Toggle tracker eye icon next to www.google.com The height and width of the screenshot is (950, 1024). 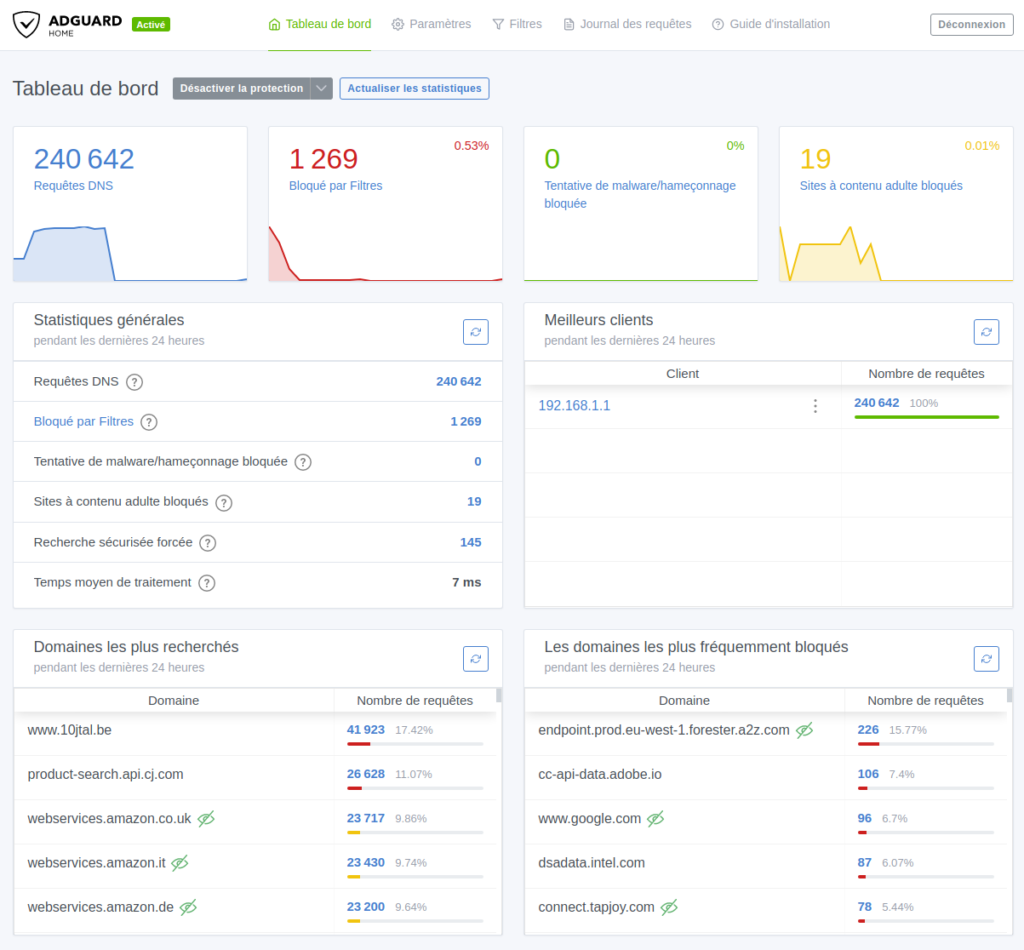[655, 819]
